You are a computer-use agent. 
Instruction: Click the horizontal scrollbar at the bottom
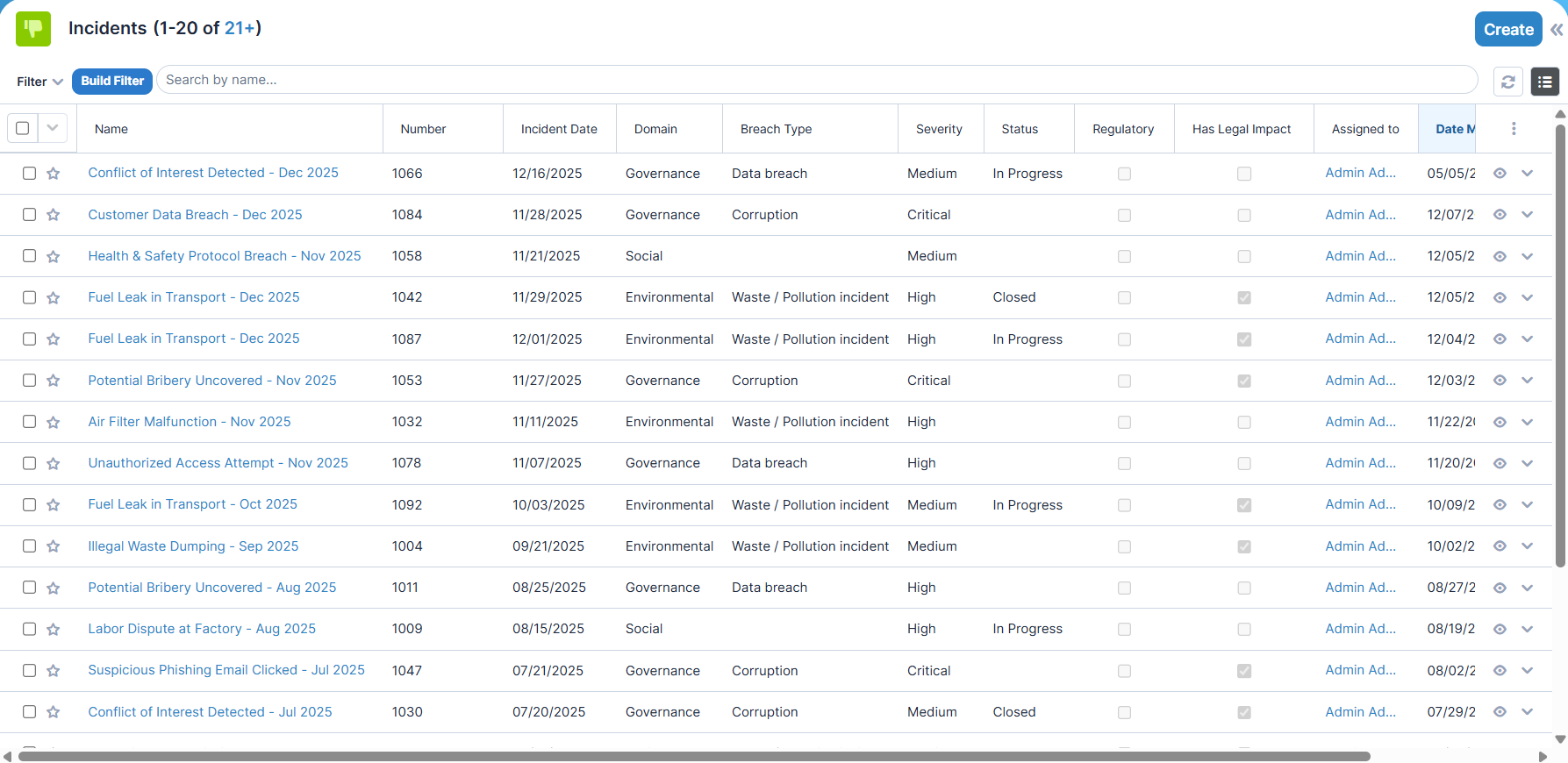694,756
